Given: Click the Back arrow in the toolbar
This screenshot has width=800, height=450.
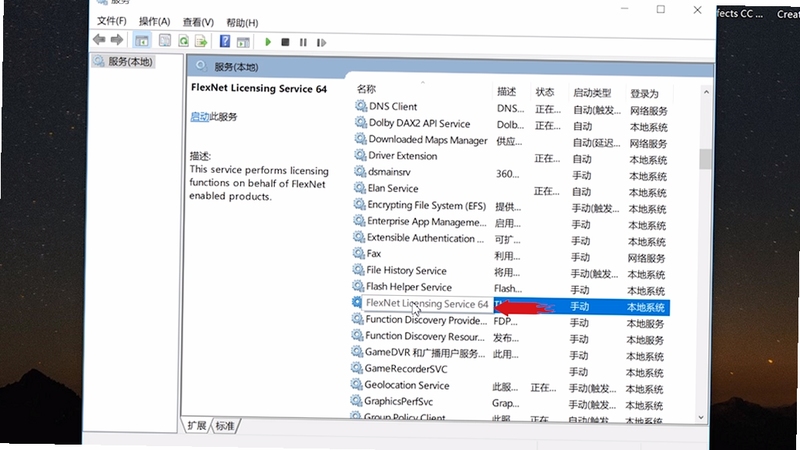Looking at the screenshot, I should [x=99, y=39].
